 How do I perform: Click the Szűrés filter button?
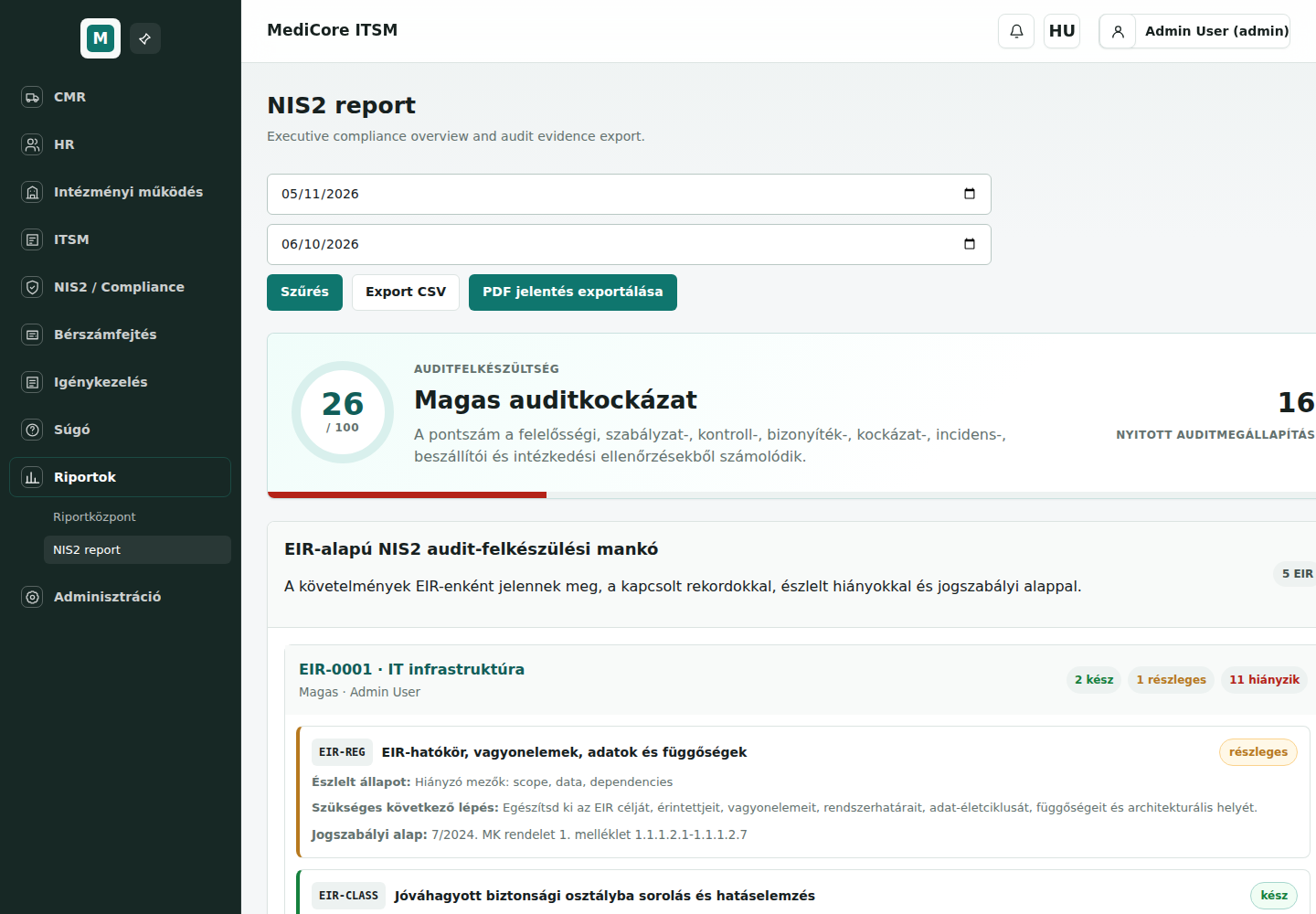(x=304, y=292)
